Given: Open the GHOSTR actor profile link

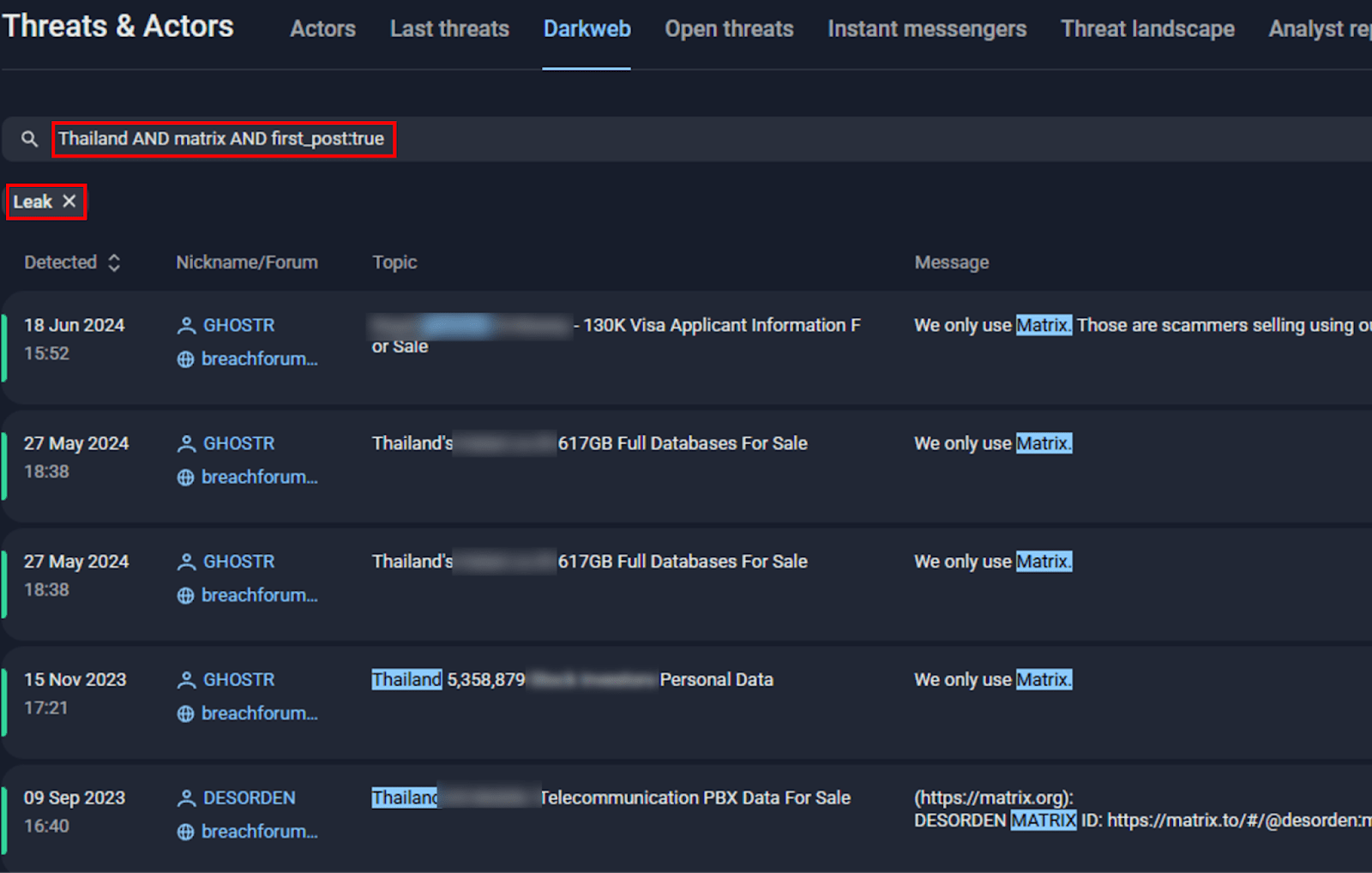Looking at the screenshot, I should click(x=238, y=325).
